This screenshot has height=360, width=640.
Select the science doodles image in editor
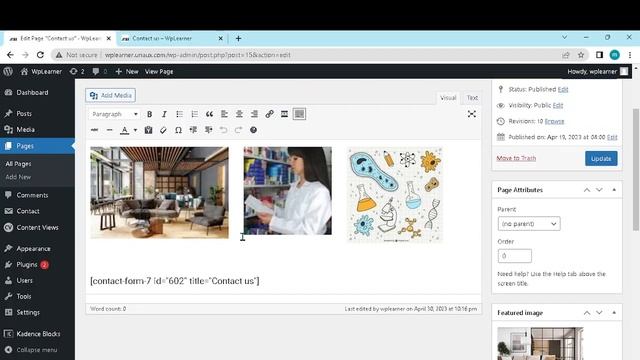tap(395, 195)
